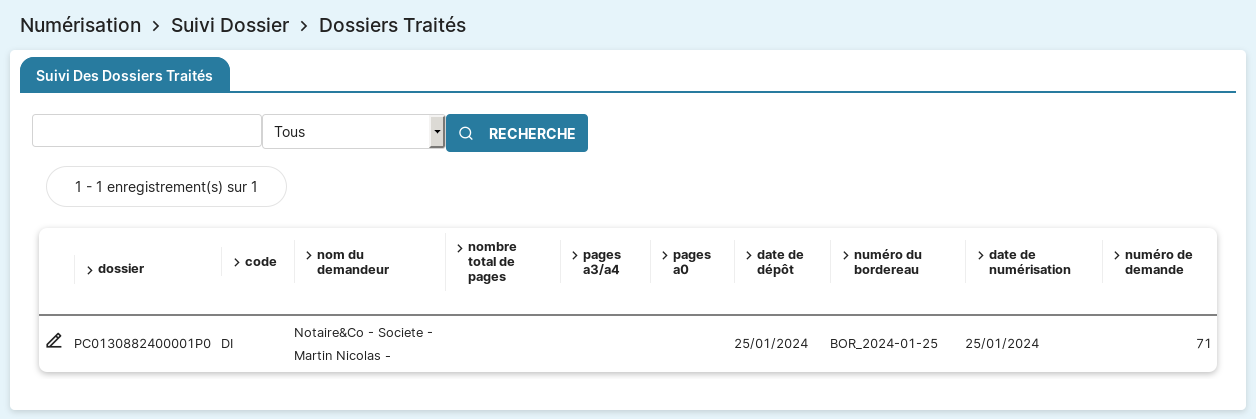The height and width of the screenshot is (419, 1256).
Task: Click the record count pagination indicator
Action: [x=166, y=187]
